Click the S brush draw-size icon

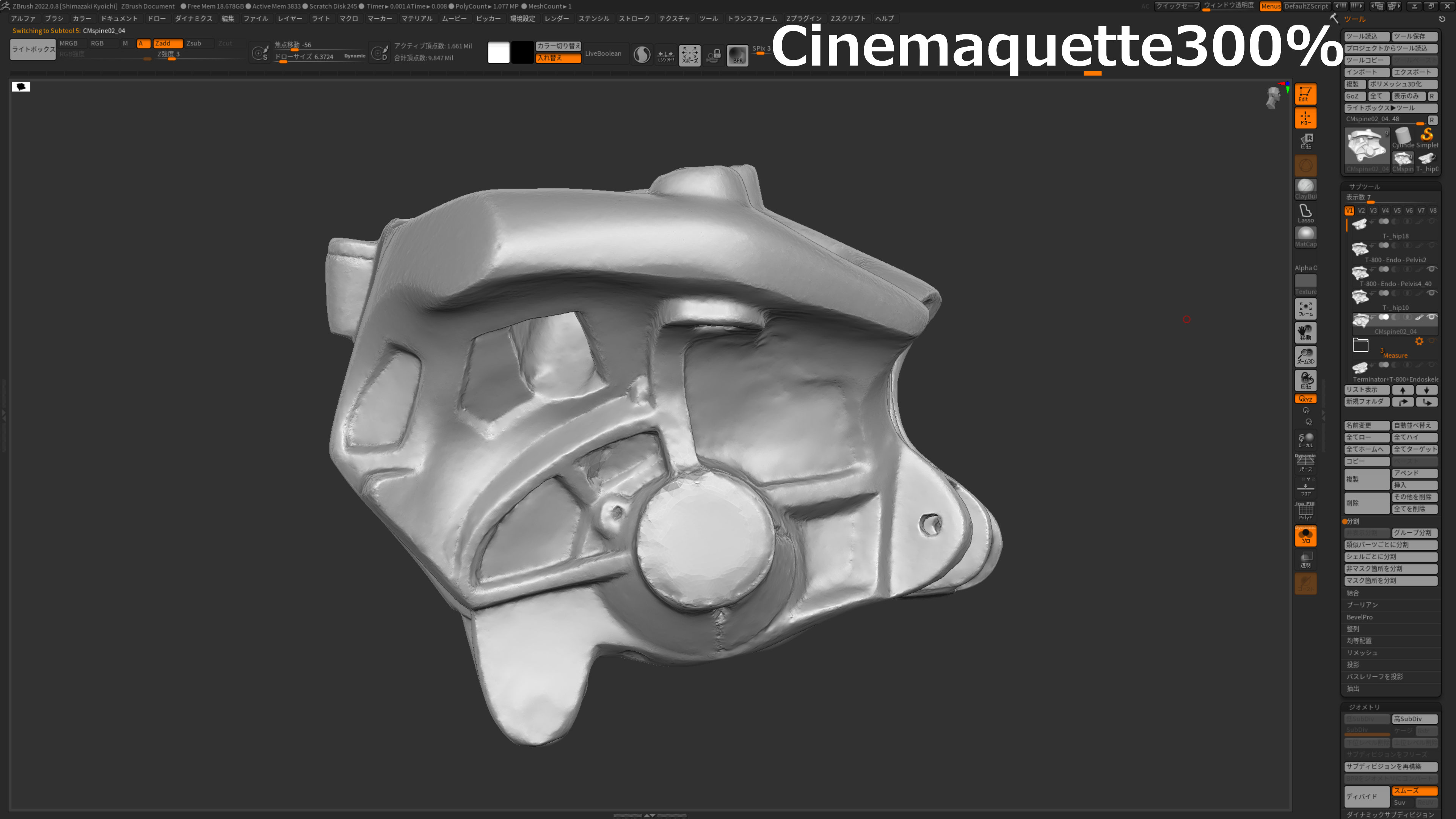click(260, 53)
